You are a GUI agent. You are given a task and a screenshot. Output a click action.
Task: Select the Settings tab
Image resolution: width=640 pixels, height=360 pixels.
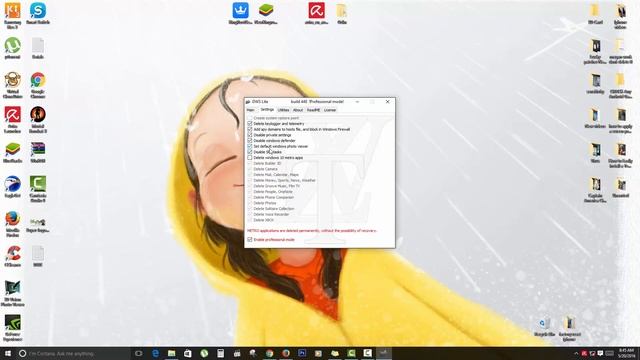267,110
